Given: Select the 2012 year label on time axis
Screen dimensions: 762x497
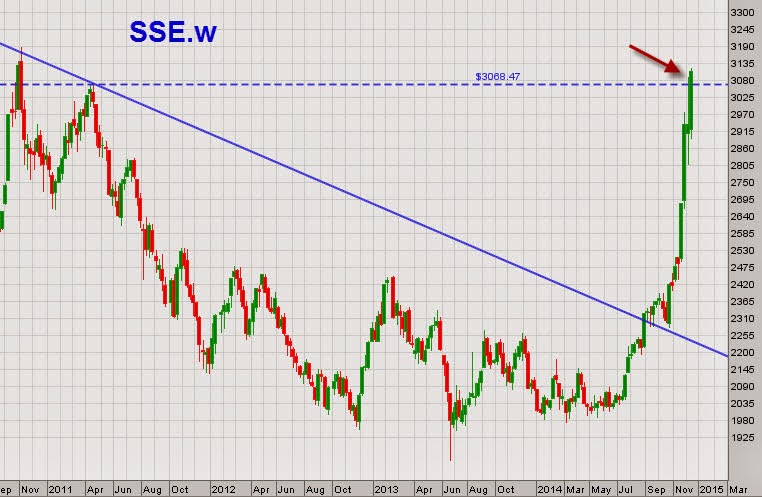Looking at the screenshot, I should pos(223,489).
